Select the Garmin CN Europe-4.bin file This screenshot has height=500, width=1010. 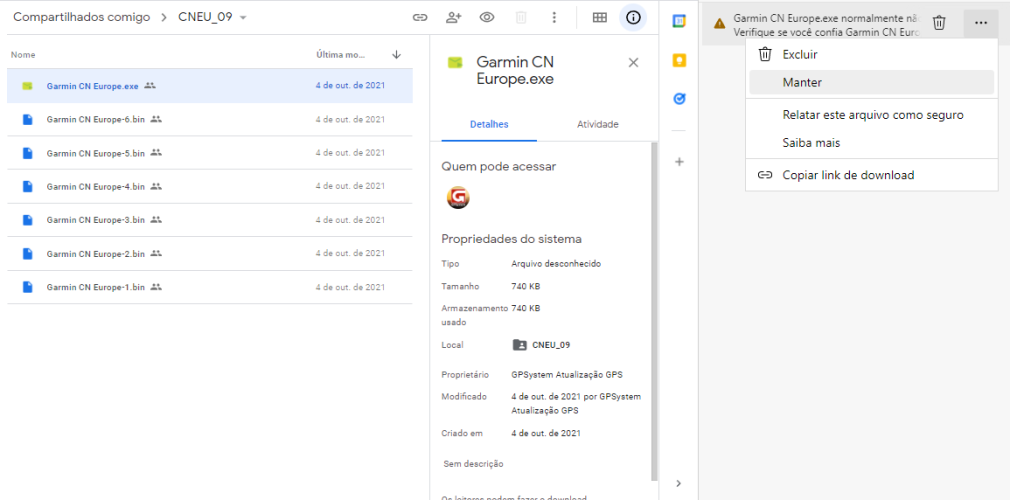tap(210, 186)
